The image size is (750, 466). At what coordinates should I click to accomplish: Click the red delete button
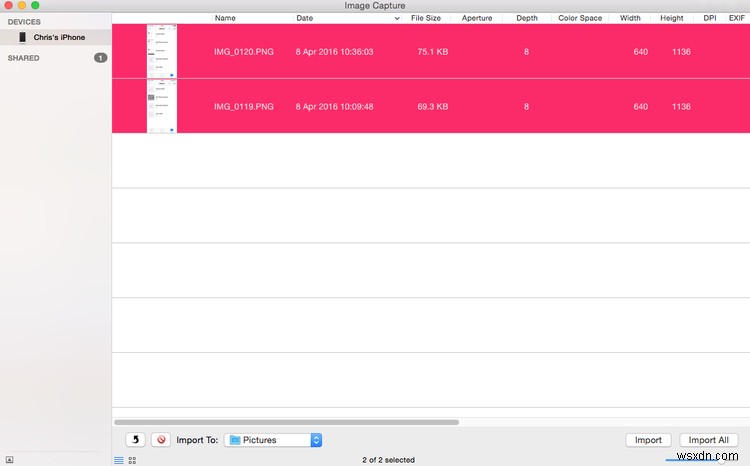[x=160, y=440]
